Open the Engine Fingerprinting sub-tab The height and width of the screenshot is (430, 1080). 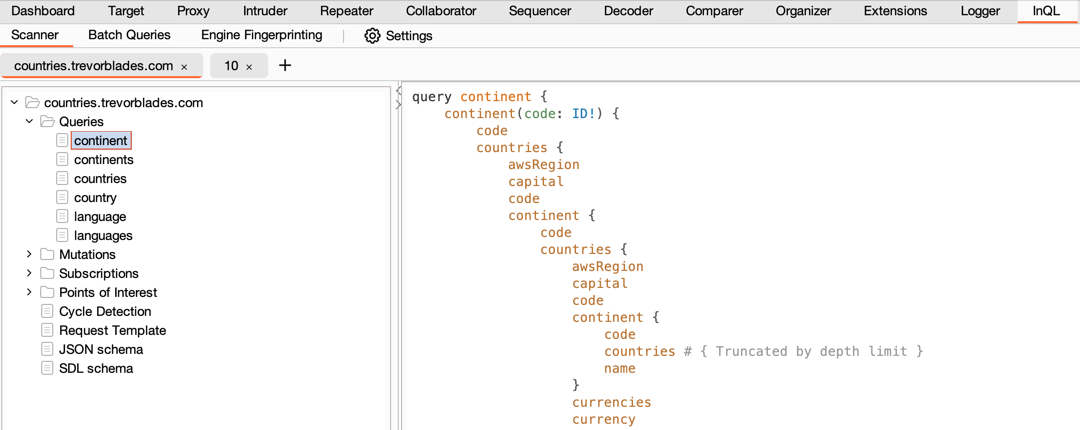(262, 35)
